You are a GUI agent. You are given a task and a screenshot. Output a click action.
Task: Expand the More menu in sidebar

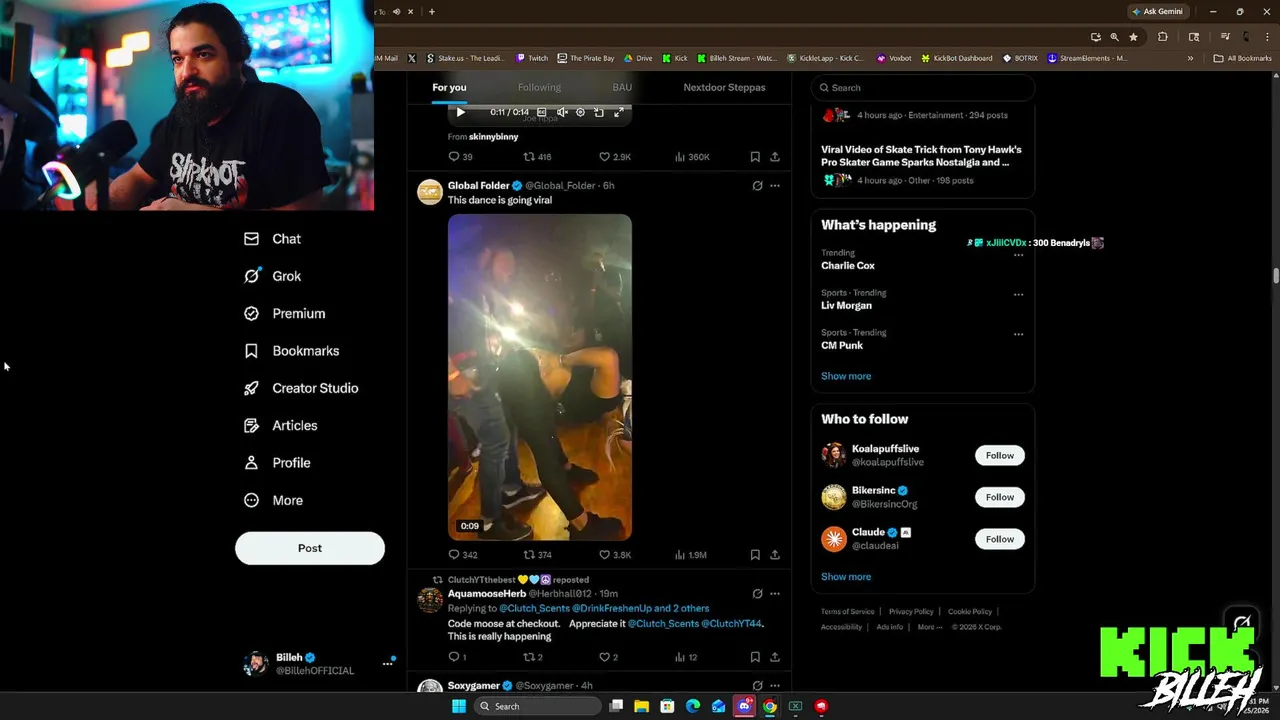pyautogui.click(x=273, y=500)
